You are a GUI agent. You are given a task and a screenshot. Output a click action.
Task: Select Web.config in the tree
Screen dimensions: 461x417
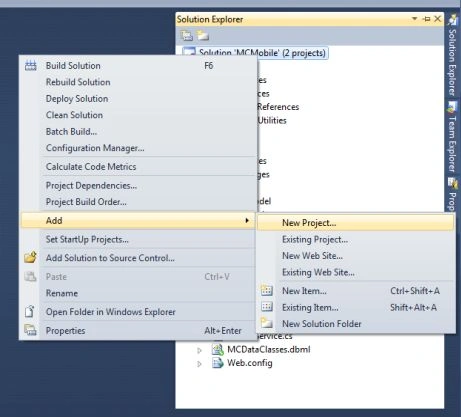tap(250, 363)
